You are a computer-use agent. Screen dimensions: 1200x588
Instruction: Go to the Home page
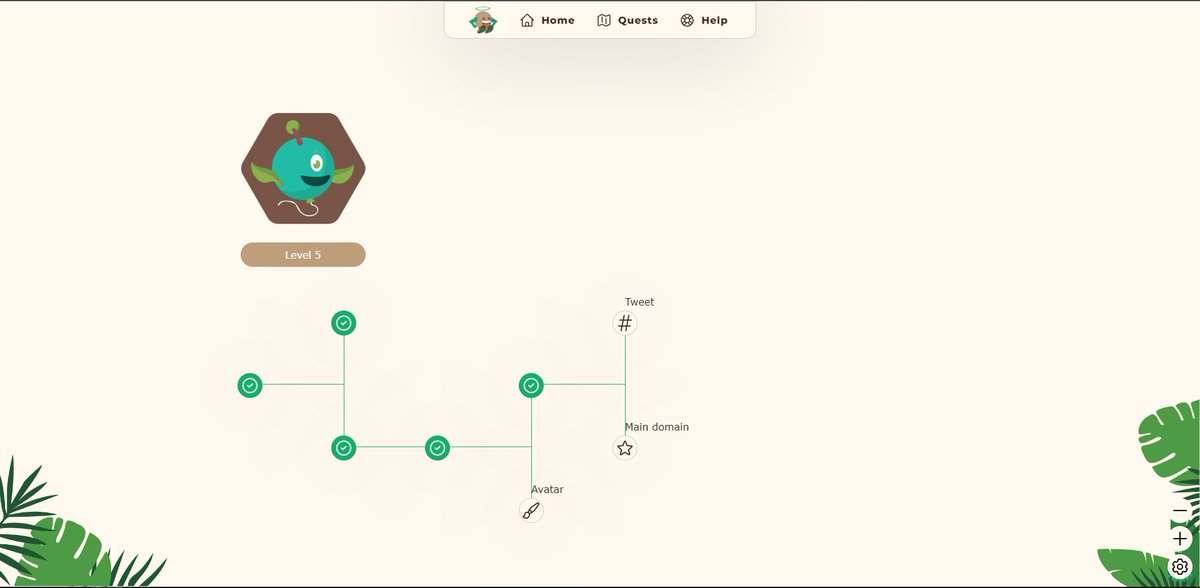click(x=547, y=20)
